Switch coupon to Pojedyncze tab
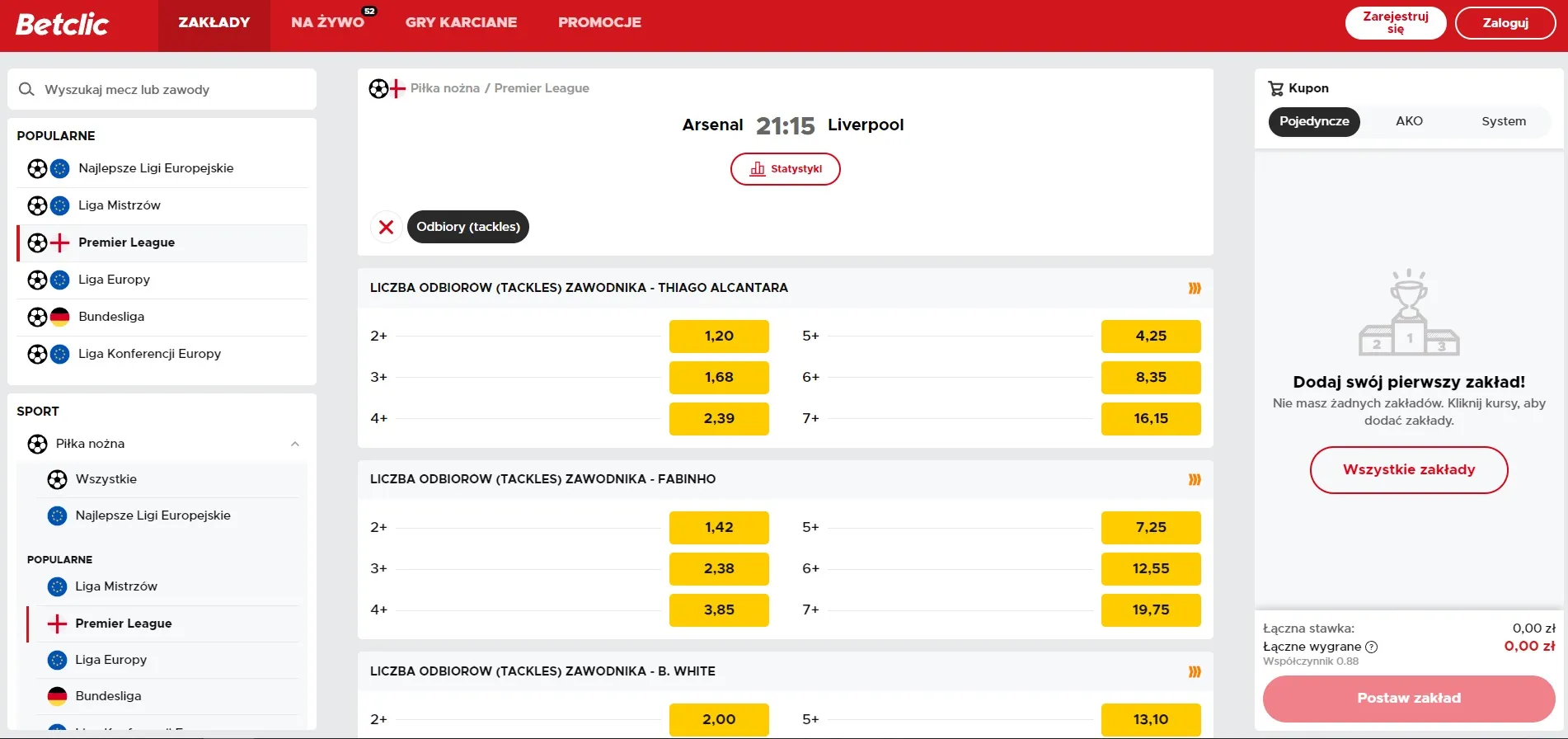Viewport: 1568px width, 739px height. pyautogui.click(x=1314, y=121)
